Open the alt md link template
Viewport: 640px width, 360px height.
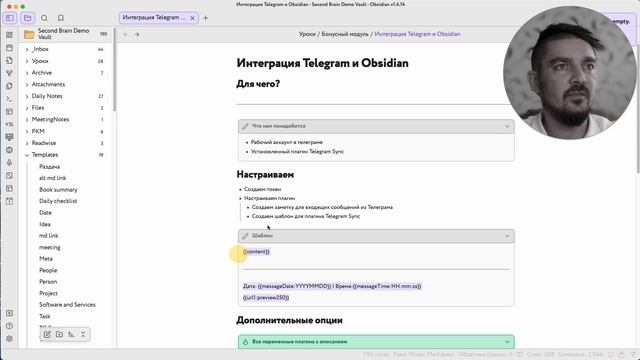coord(53,178)
